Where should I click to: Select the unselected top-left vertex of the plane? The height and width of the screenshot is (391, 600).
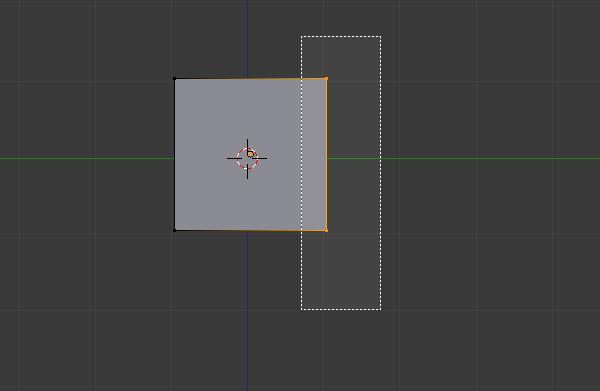[x=174, y=78]
